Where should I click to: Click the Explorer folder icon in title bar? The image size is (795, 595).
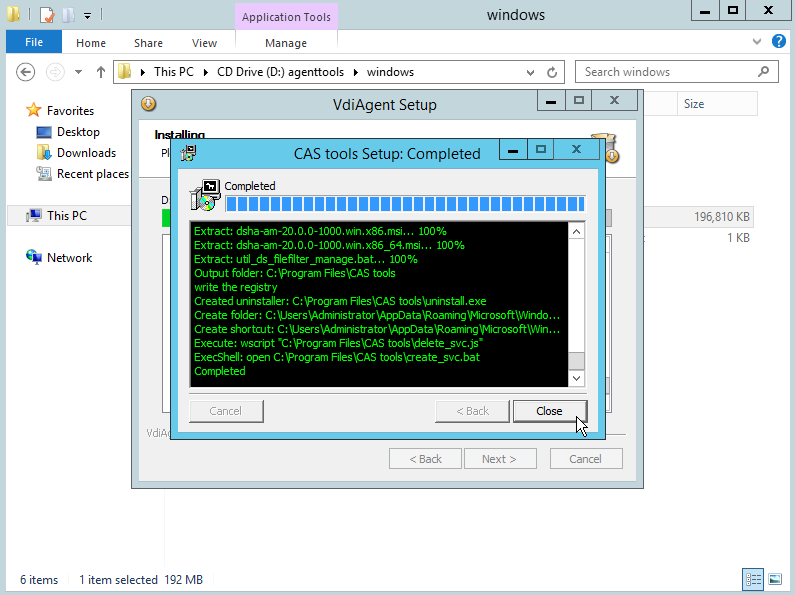pyautogui.click(x=14, y=15)
